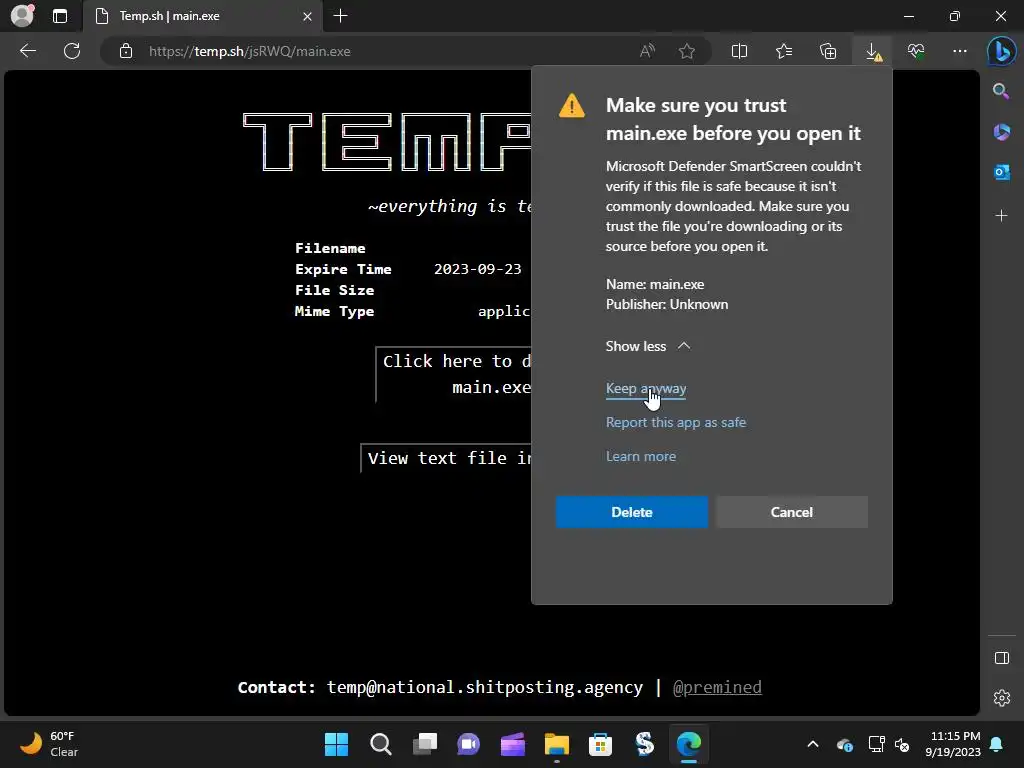Click the 'Mime Type' label
This screenshot has height=768, width=1024.
pyautogui.click(x=334, y=311)
